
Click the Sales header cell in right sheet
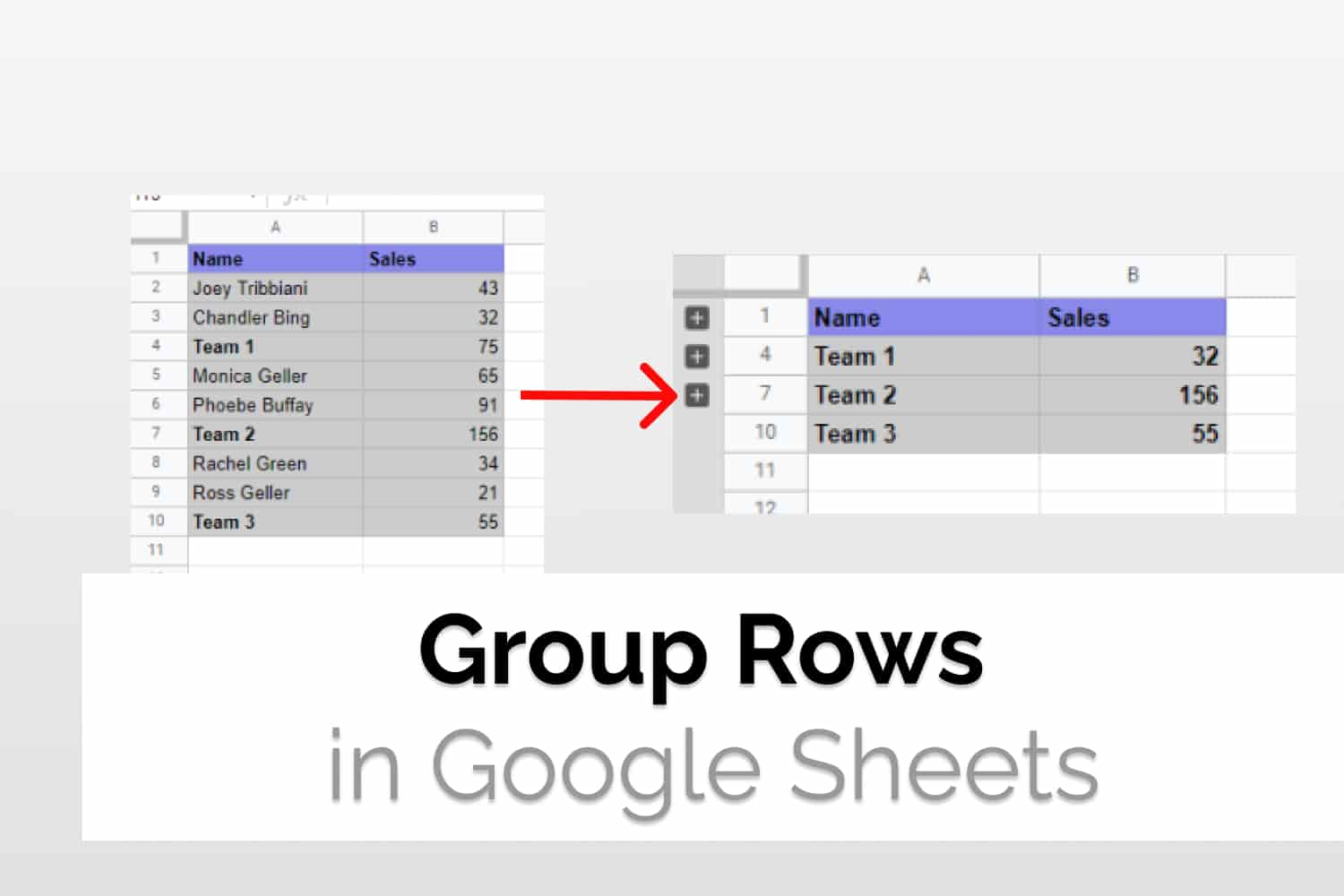pyautogui.click(x=1133, y=317)
